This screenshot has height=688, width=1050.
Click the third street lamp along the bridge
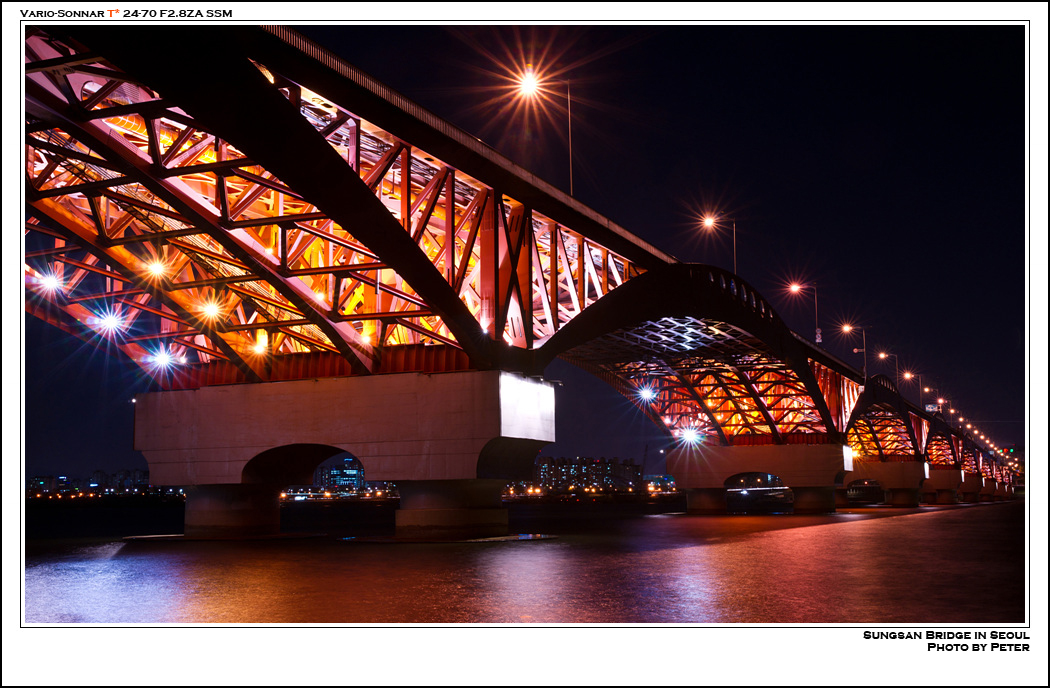796,289
